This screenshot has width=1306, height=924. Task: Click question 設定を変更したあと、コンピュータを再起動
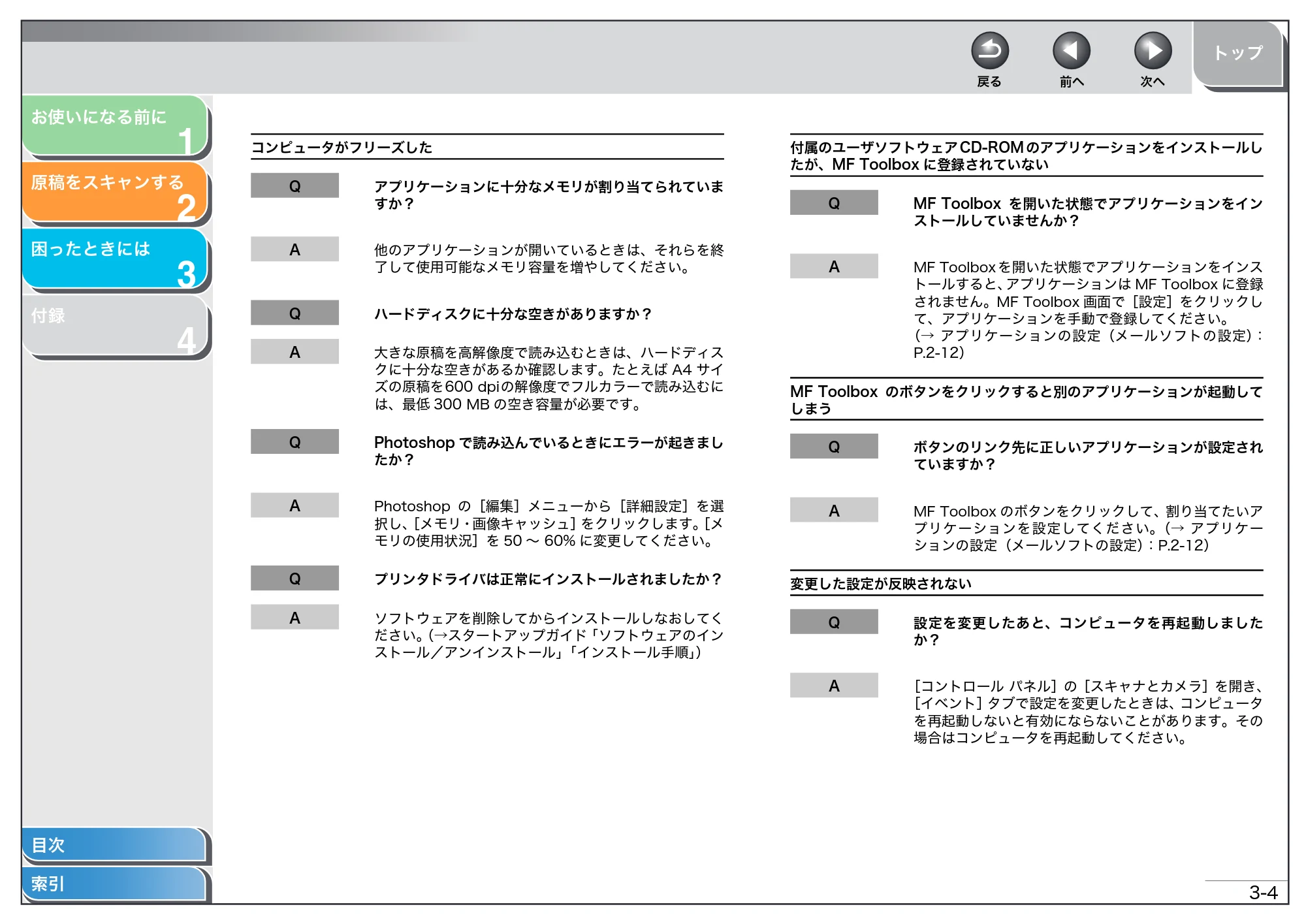tap(1088, 631)
